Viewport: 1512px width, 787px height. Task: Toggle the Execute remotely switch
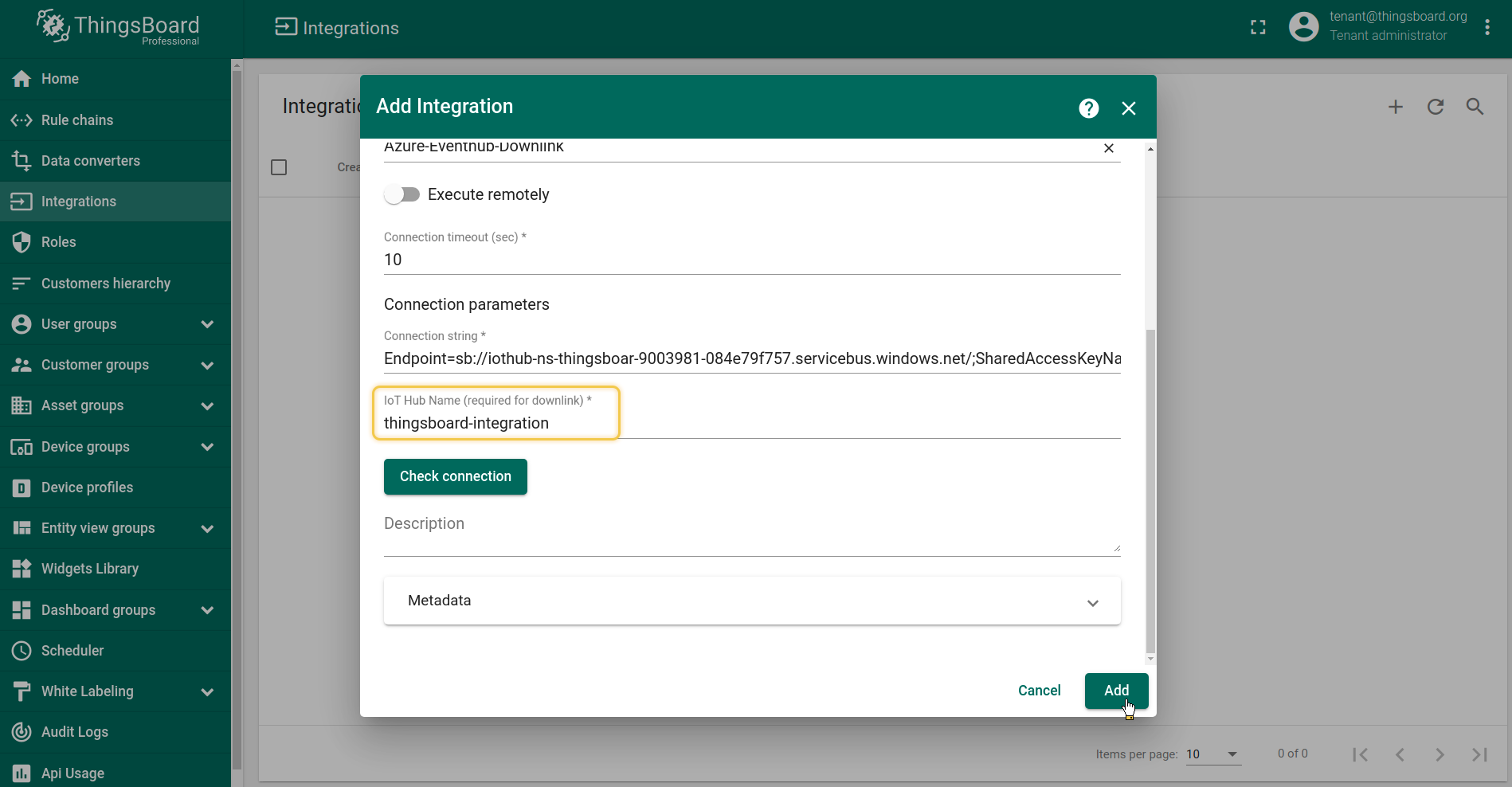402,195
